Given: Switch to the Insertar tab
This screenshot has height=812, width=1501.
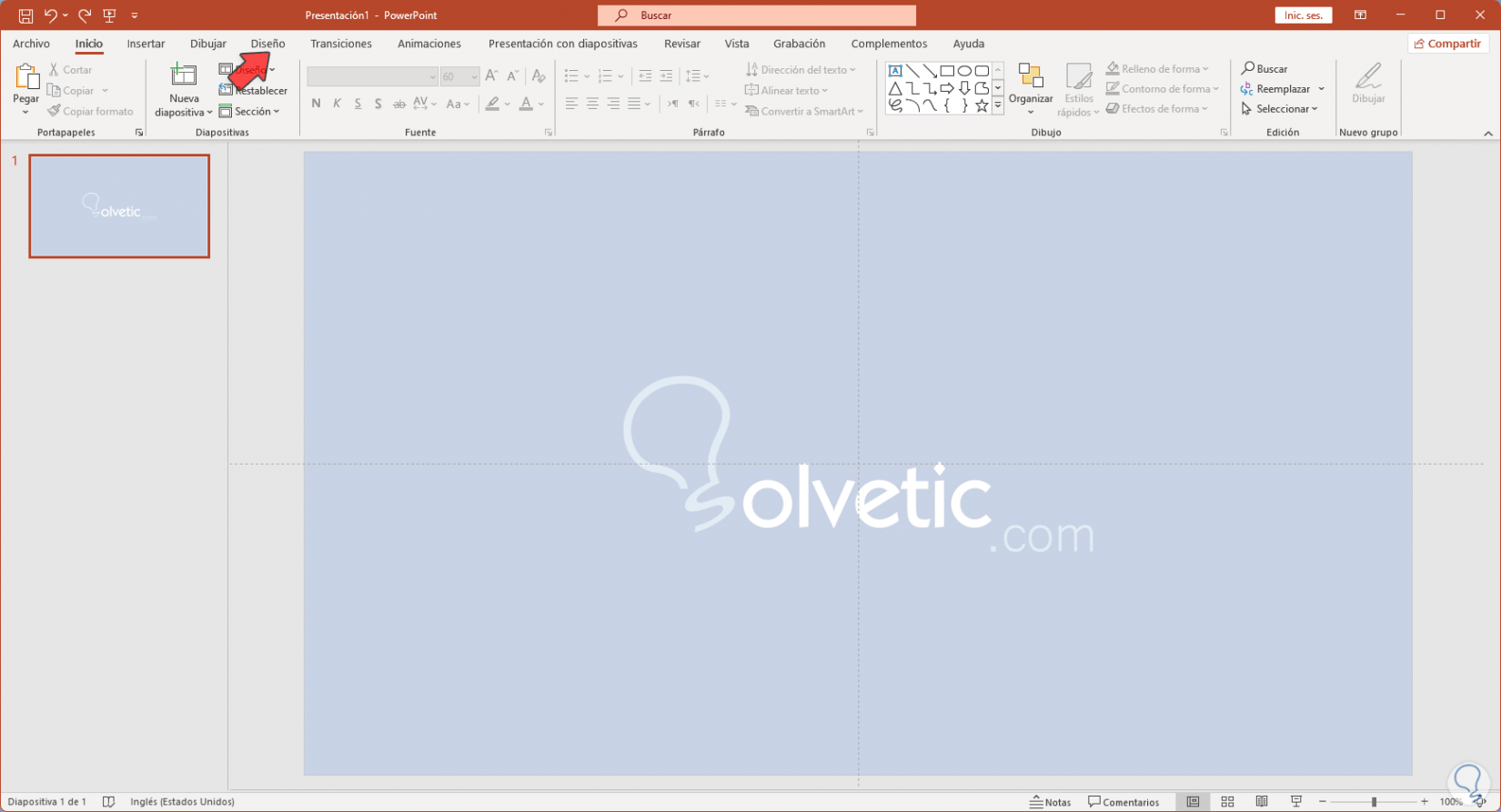Looking at the screenshot, I should [146, 44].
